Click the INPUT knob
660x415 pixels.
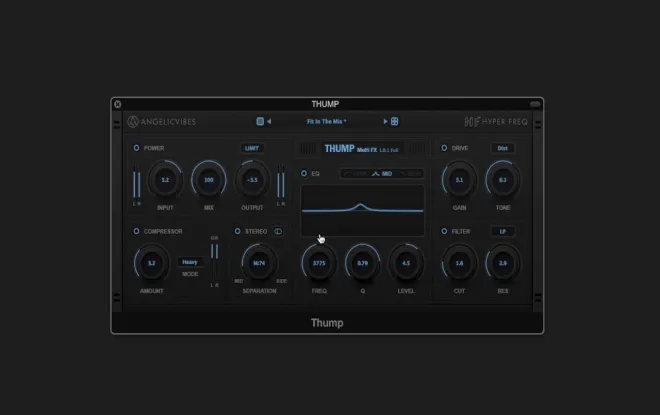click(165, 180)
